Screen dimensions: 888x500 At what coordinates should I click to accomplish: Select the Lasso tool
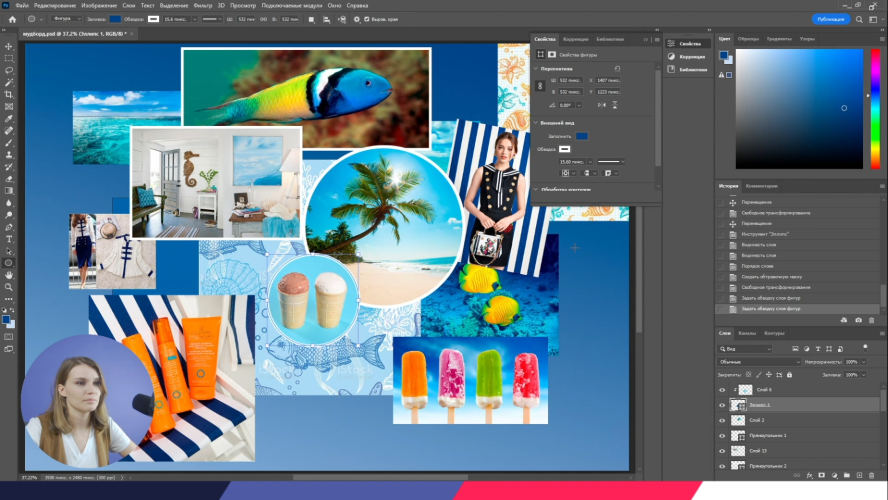point(8,70)
